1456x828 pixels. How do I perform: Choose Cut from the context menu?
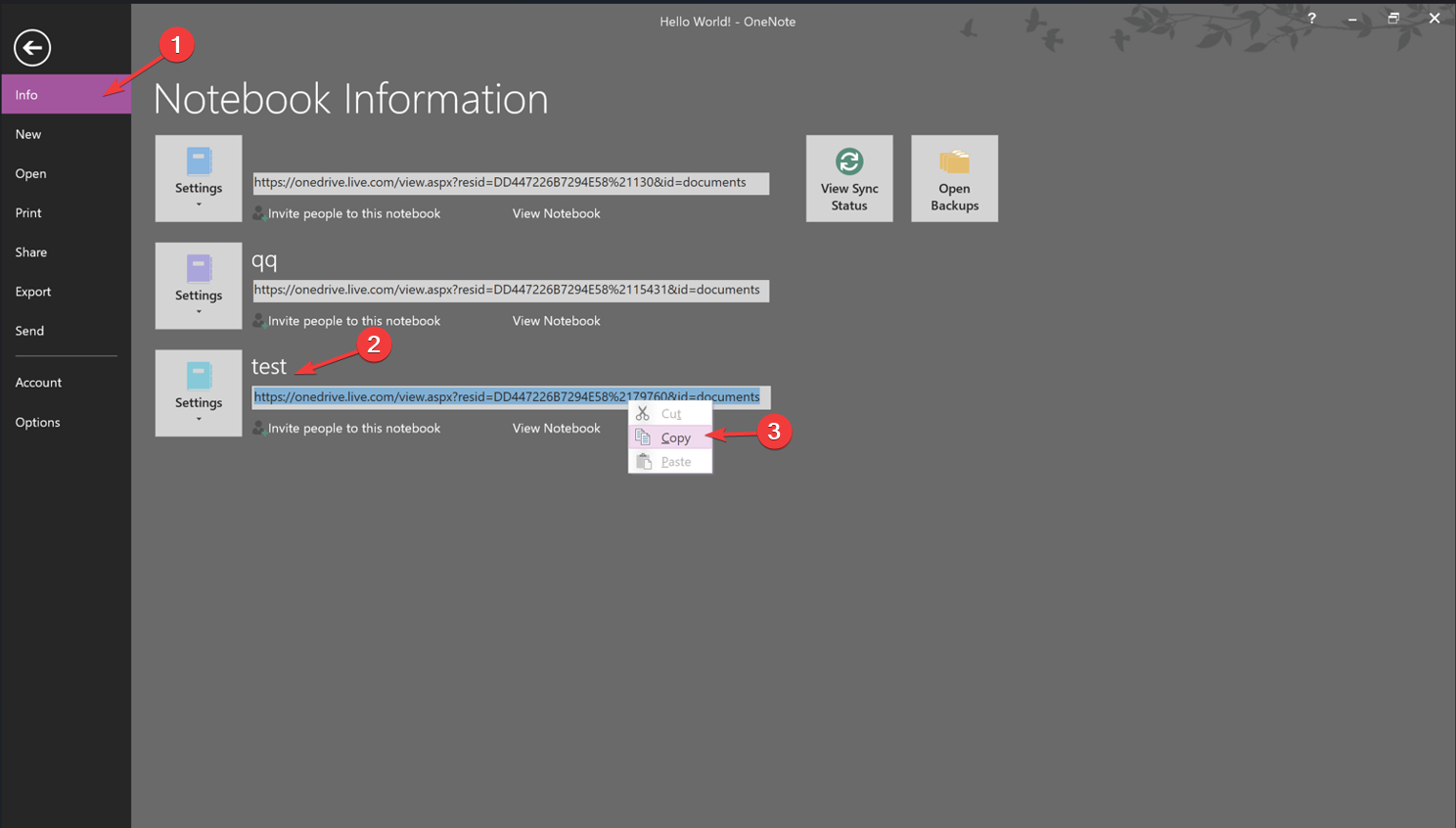point(670,414)
